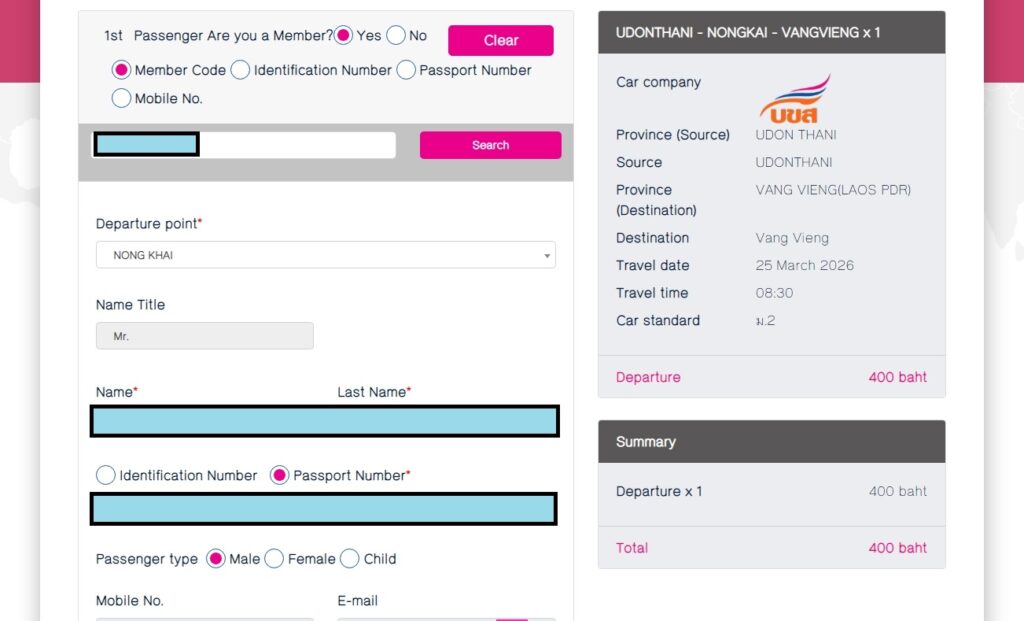1024x621 pixels.
Task: Set passenger type to Female
Action: (x=274, y=559)
